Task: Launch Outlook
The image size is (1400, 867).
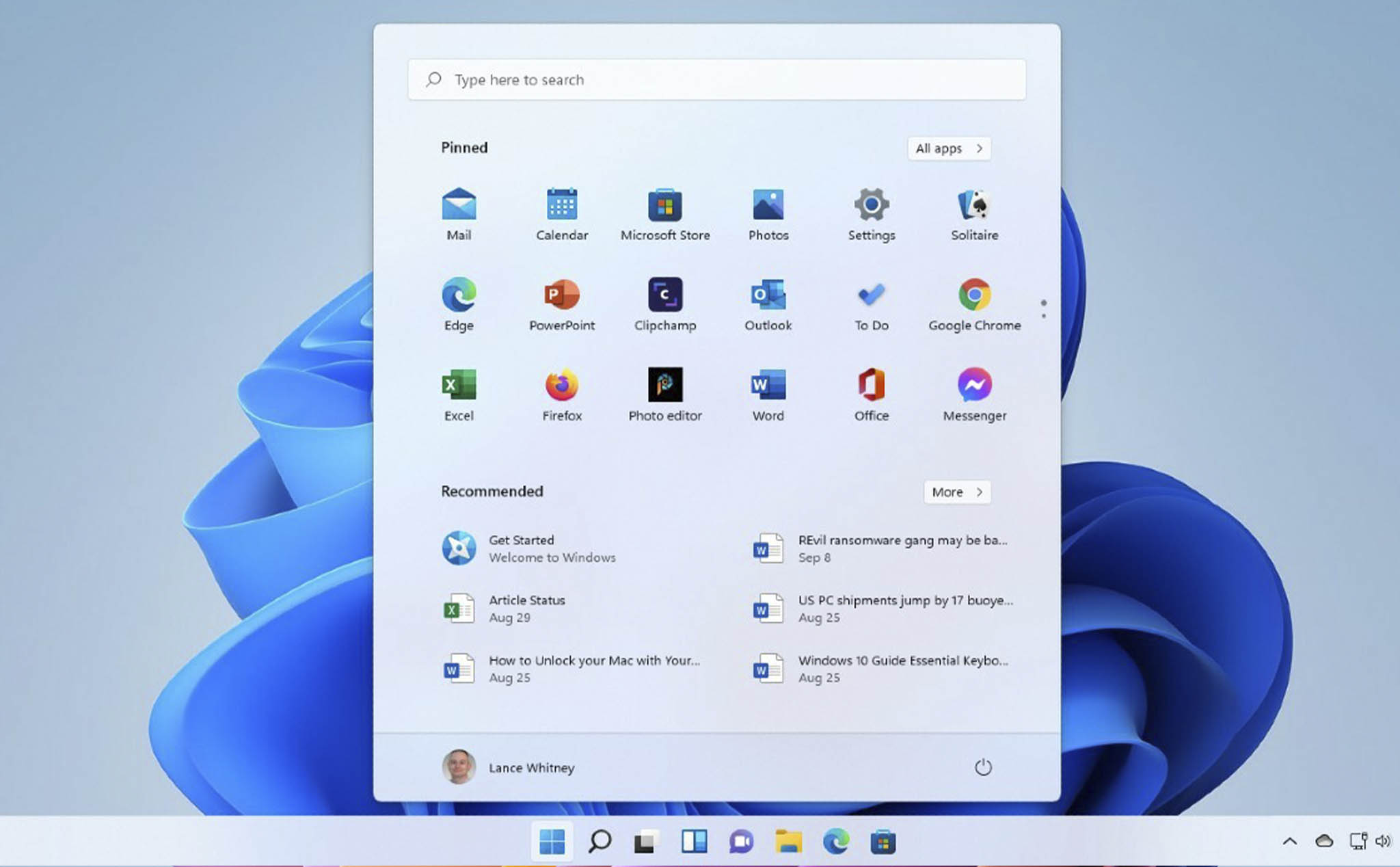Action: pyautogui.click(x=768, y=304)
